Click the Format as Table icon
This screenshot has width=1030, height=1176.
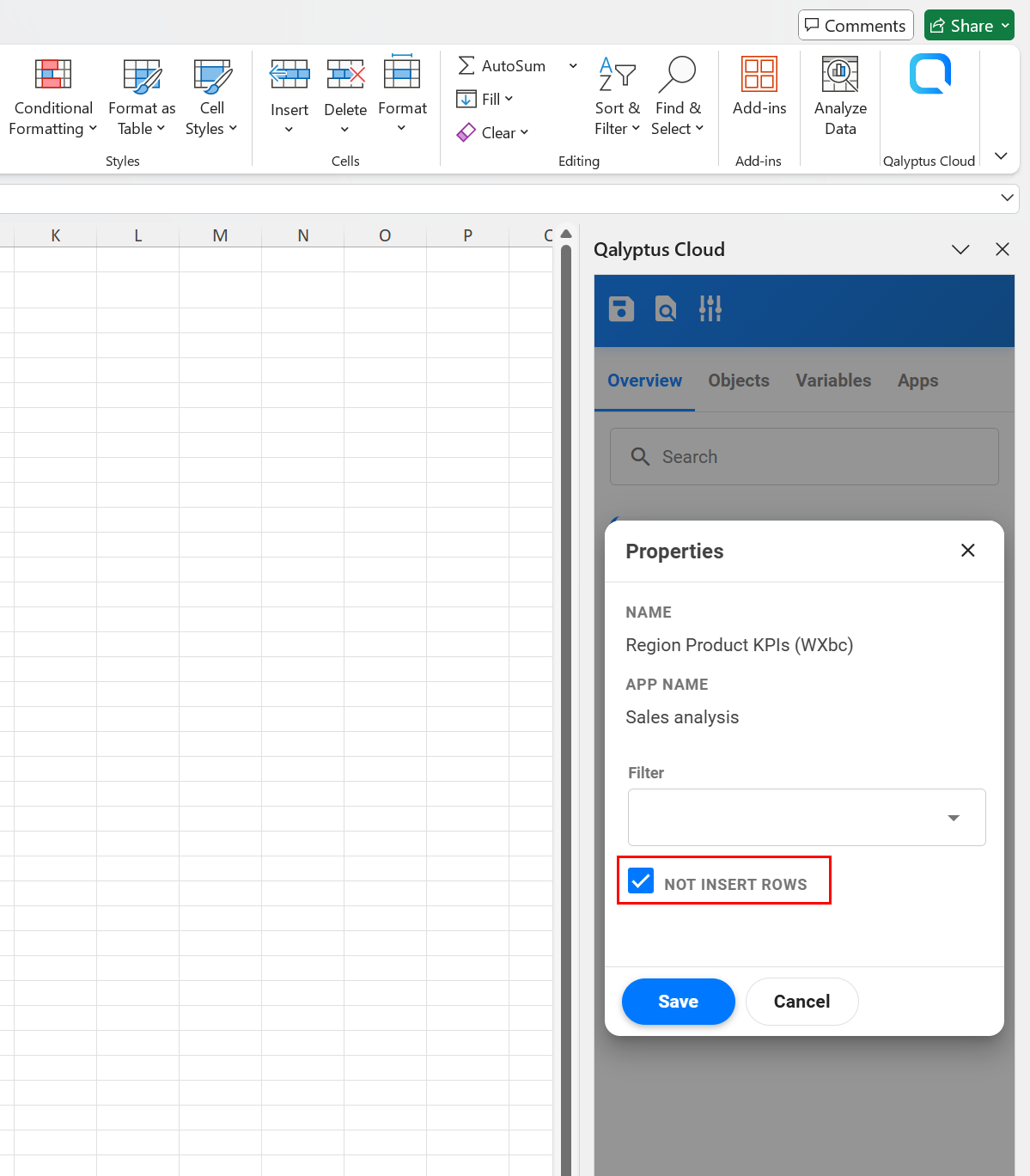(142, 76)
